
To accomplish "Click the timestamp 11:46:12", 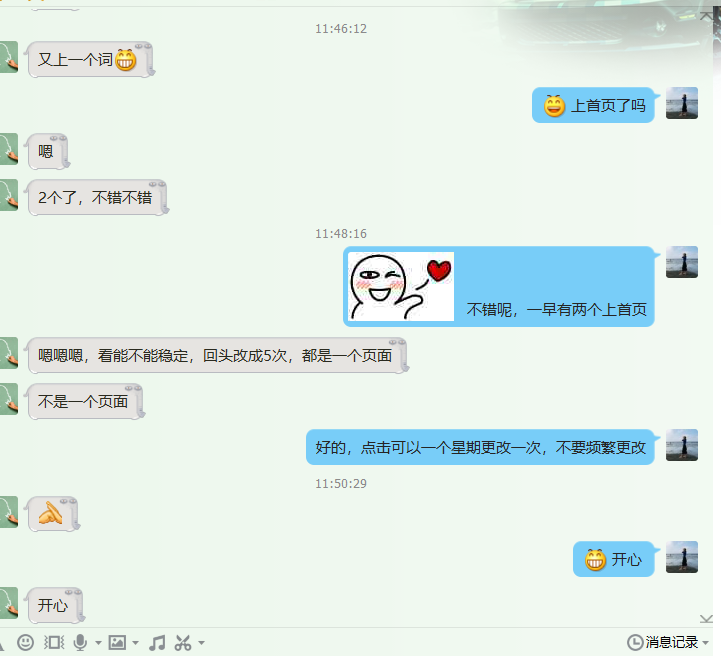I will point(341,29).
